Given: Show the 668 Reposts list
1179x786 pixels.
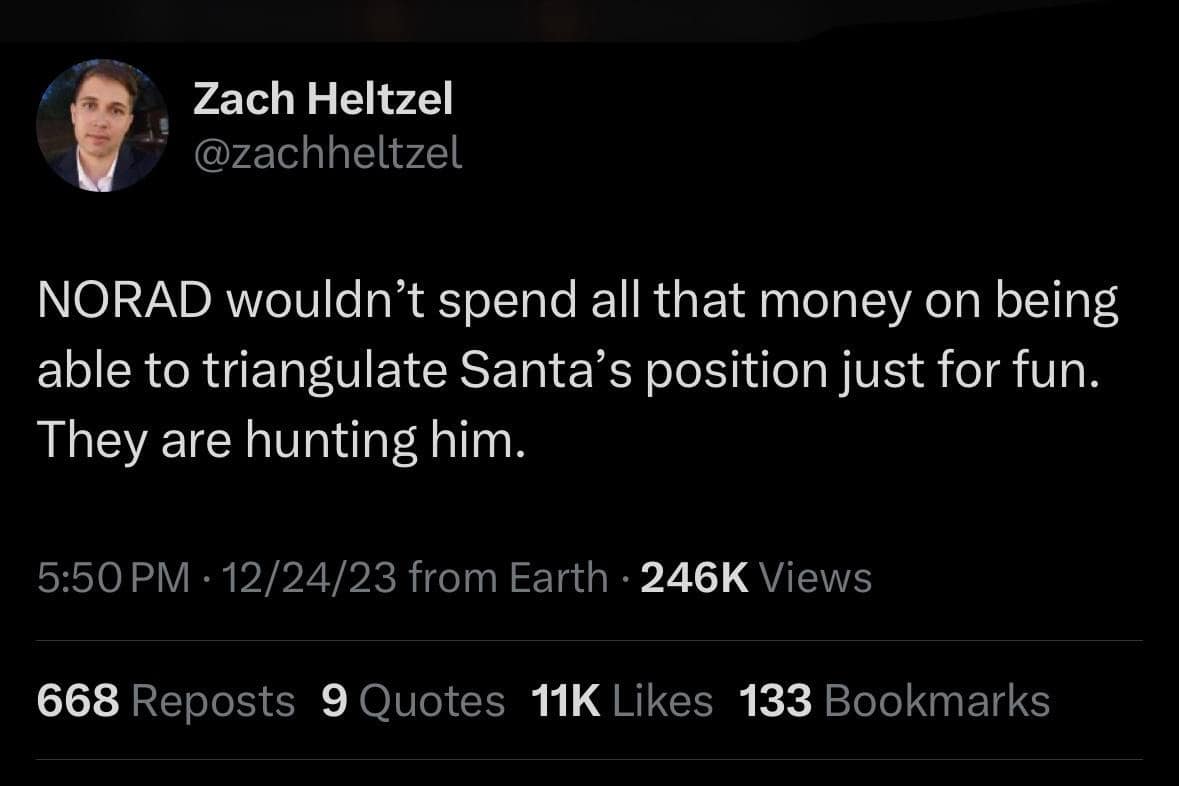Looking at the screenshot, I should [166, 701].
